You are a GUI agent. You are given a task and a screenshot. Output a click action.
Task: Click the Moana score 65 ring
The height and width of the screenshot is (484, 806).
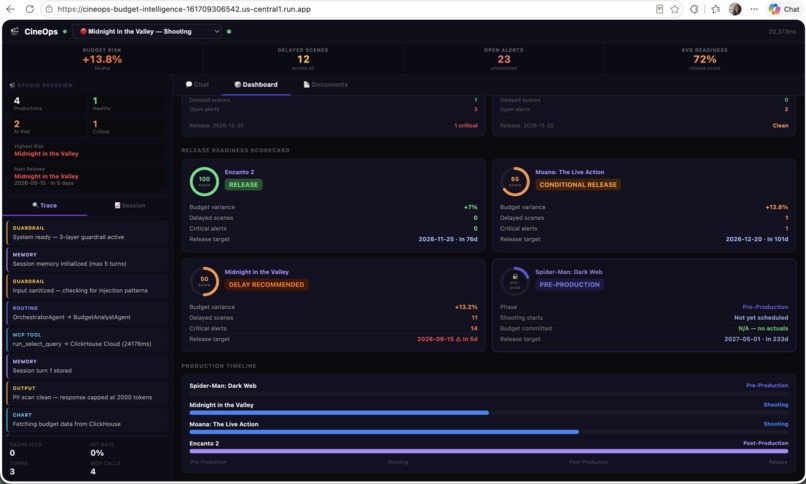tap(515, 181)
